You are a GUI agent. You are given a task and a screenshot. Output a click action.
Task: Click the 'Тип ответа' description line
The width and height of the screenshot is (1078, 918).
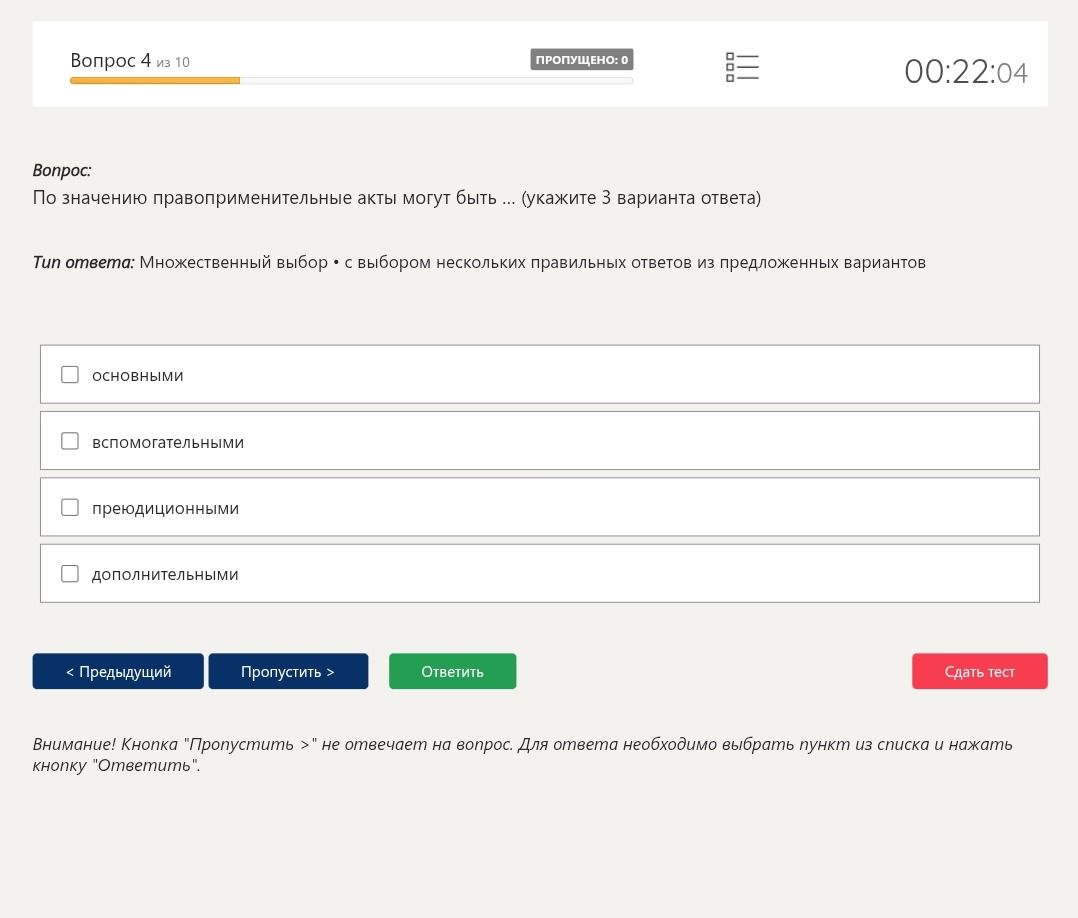tap(479, 263)
